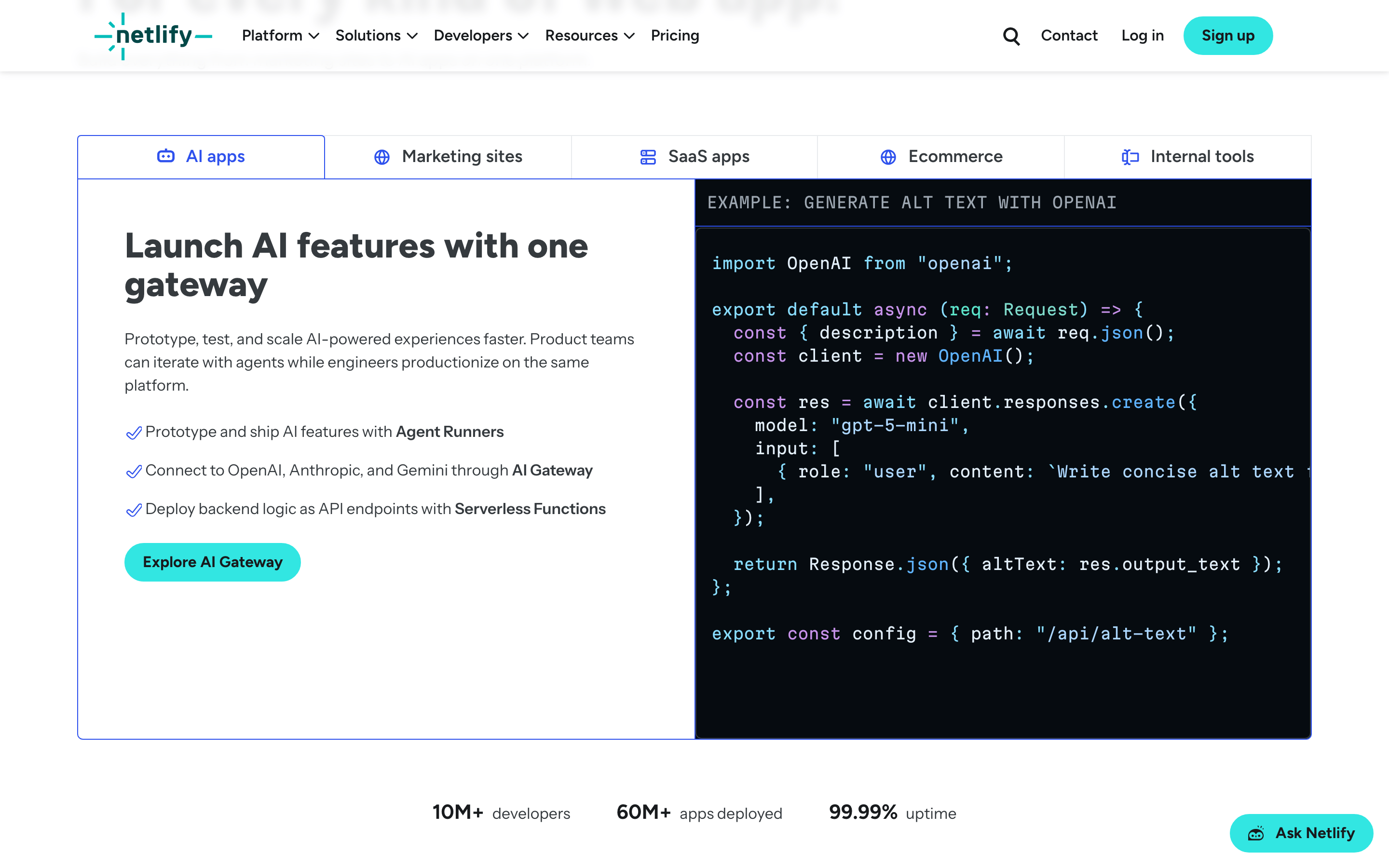Click the checkmark icon next to Agent Runners line
This screenshot has width=1389, height=868.
pyautogui.click(x=134, y=433)
